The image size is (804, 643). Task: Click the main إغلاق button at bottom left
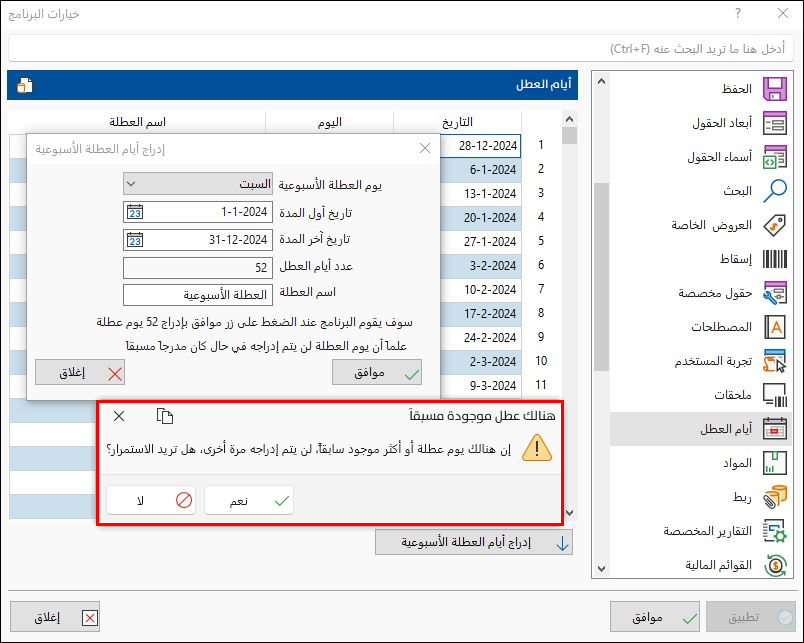(55, 617)
